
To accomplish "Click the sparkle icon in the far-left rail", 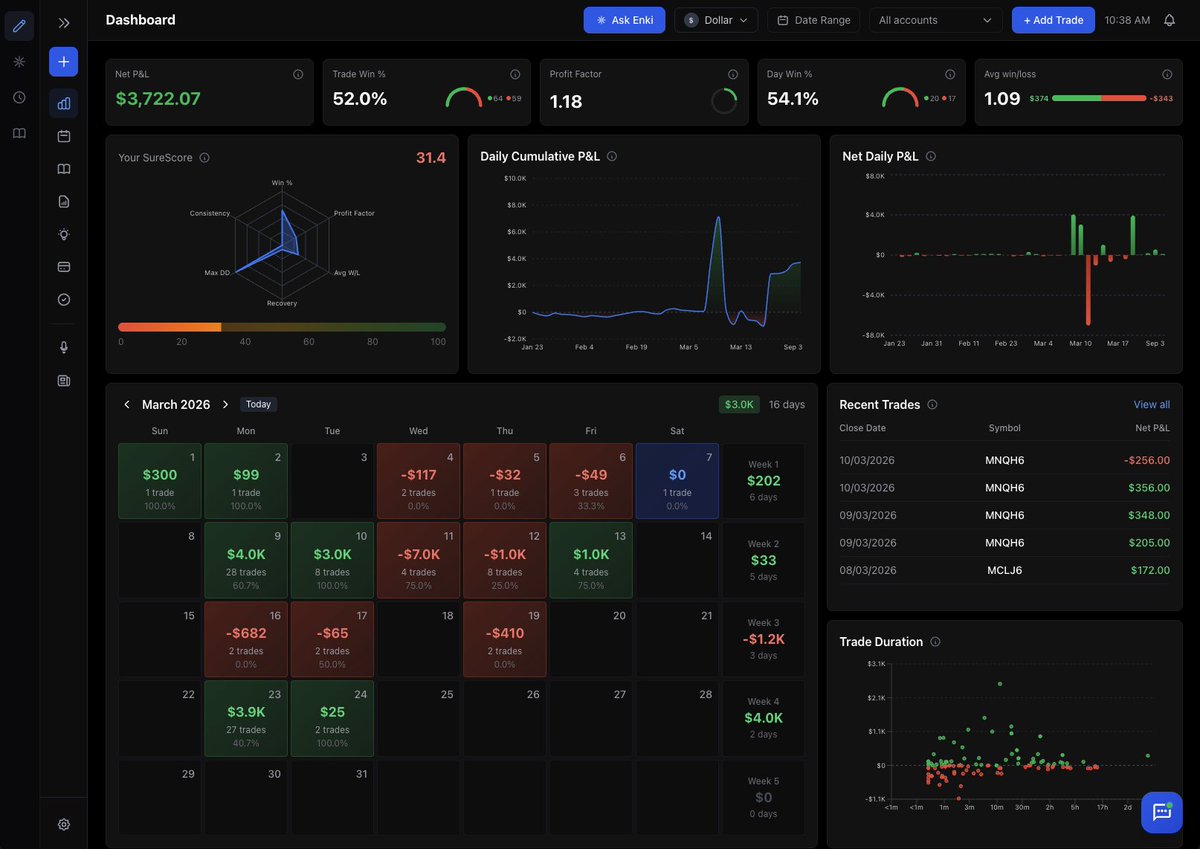I will coord(19,62).
